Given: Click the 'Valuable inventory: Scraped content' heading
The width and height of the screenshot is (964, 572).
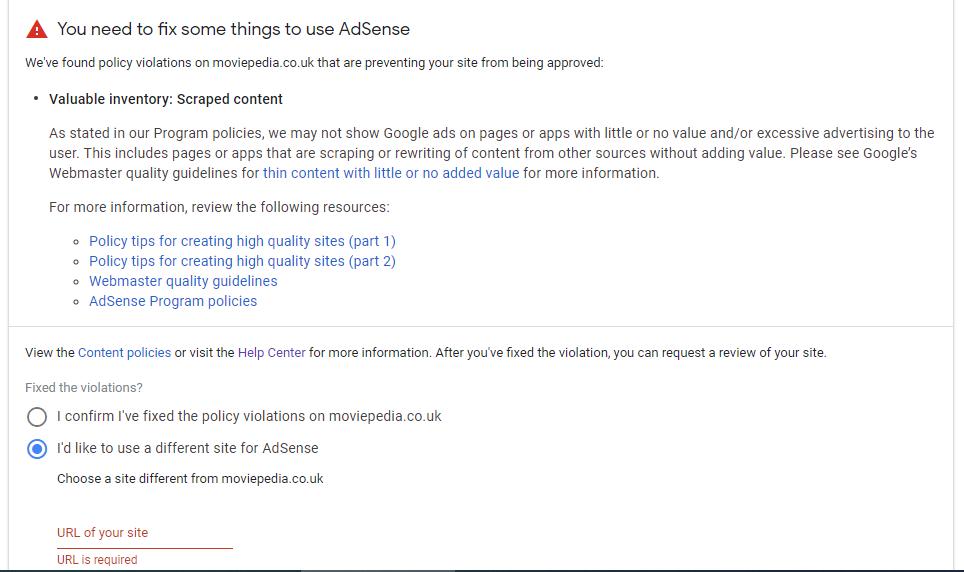Looking at the screenshot, I should tap(166, 100).
